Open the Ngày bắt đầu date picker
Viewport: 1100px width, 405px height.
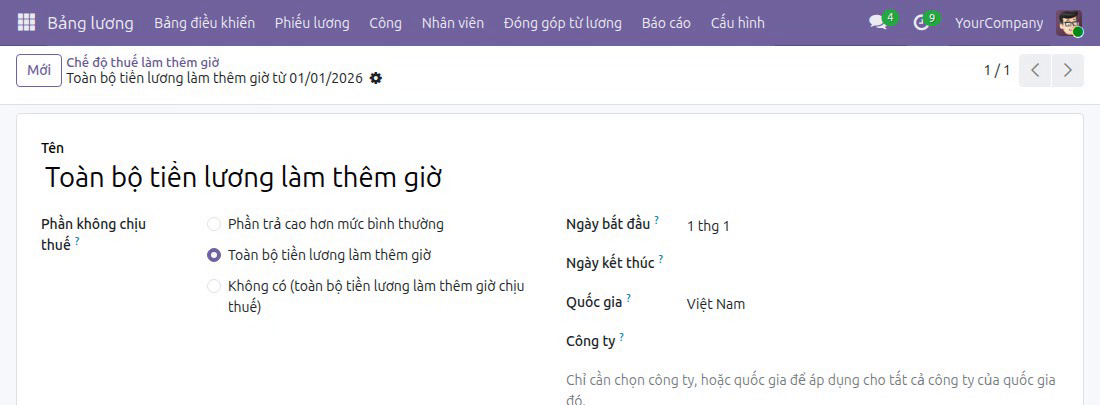pos(871,226)
